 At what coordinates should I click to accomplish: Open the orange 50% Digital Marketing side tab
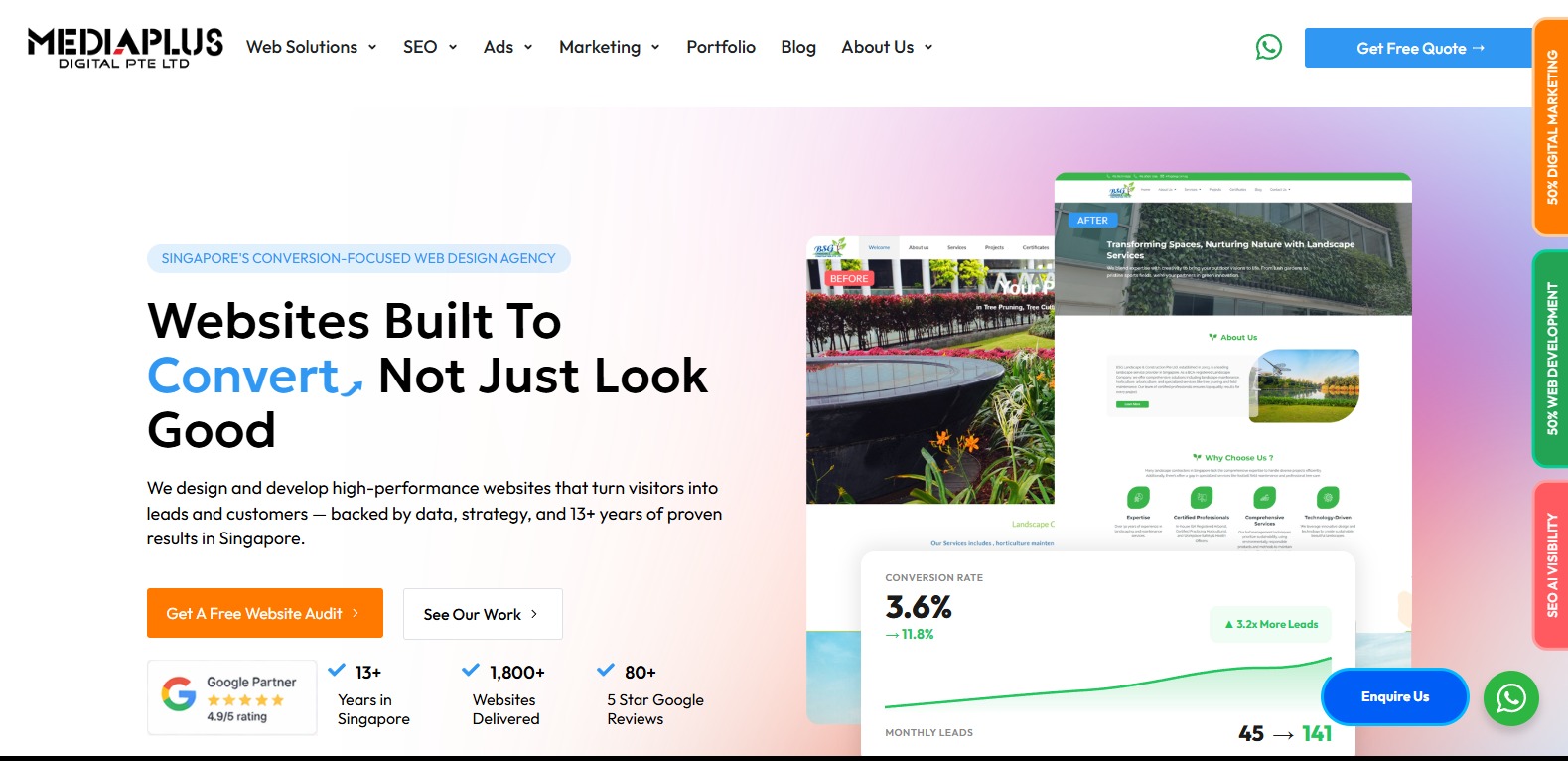click(1551, 127)
